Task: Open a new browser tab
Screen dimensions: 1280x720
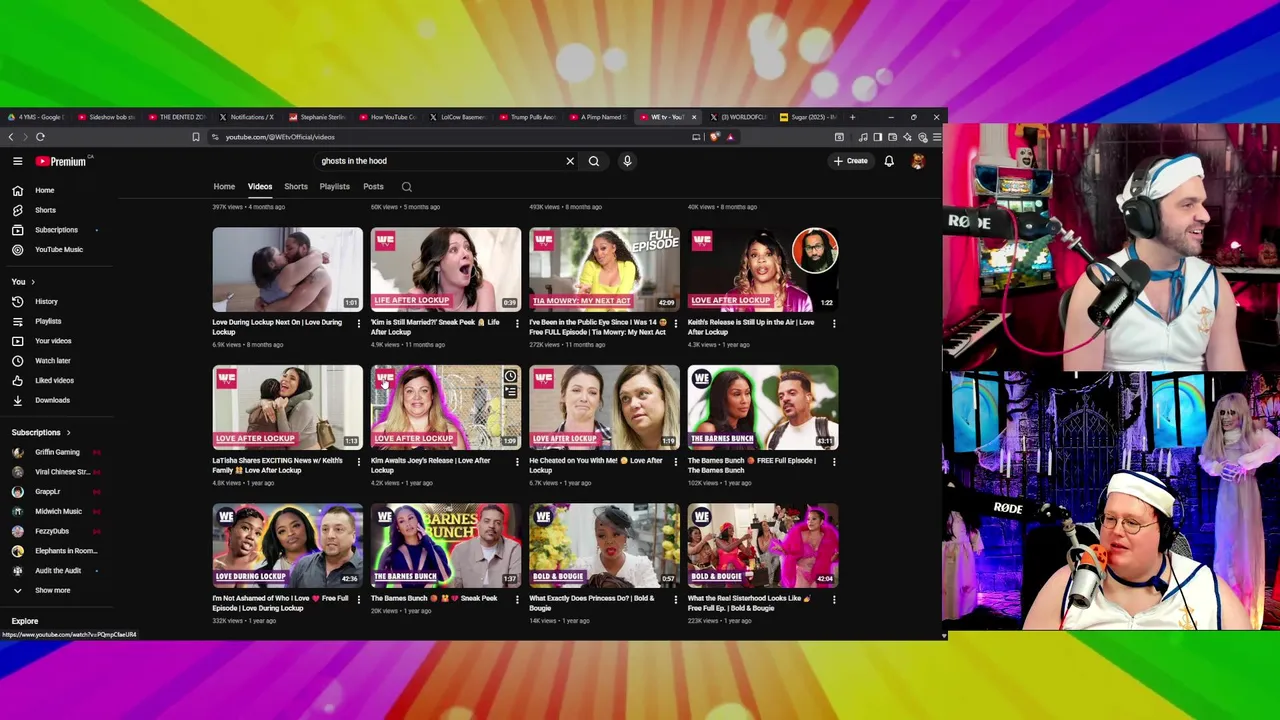Action: [852, 117]
